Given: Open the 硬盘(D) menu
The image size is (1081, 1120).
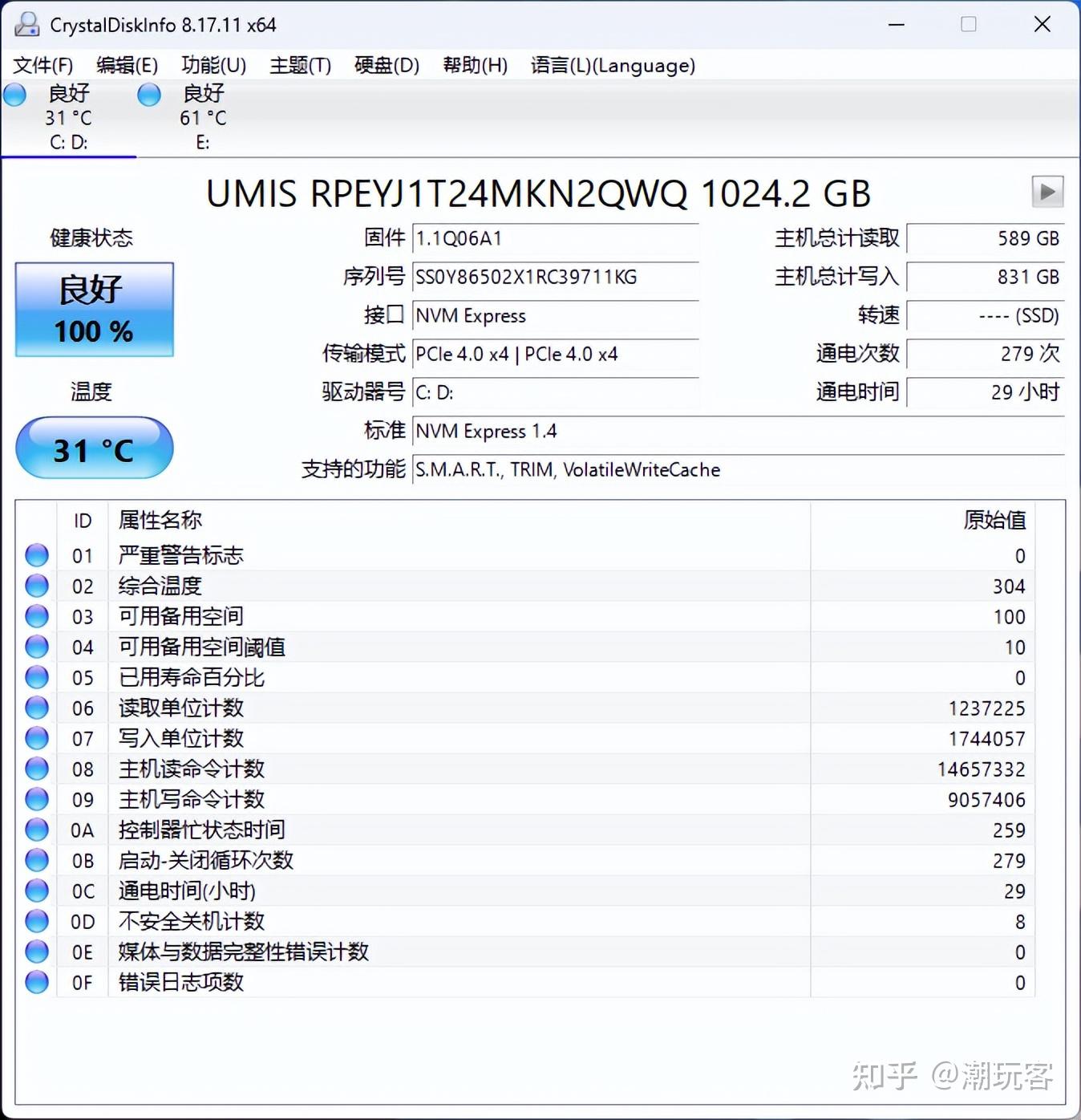Looking at the screenshot, I should (387, 66).
